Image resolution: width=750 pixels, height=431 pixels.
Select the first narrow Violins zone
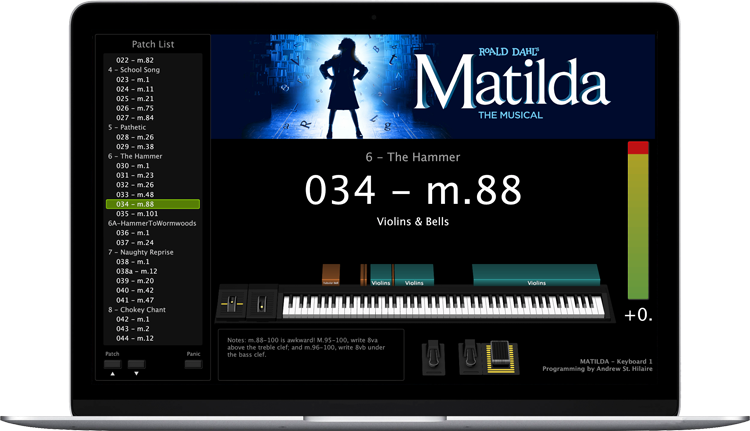point(381,275)
